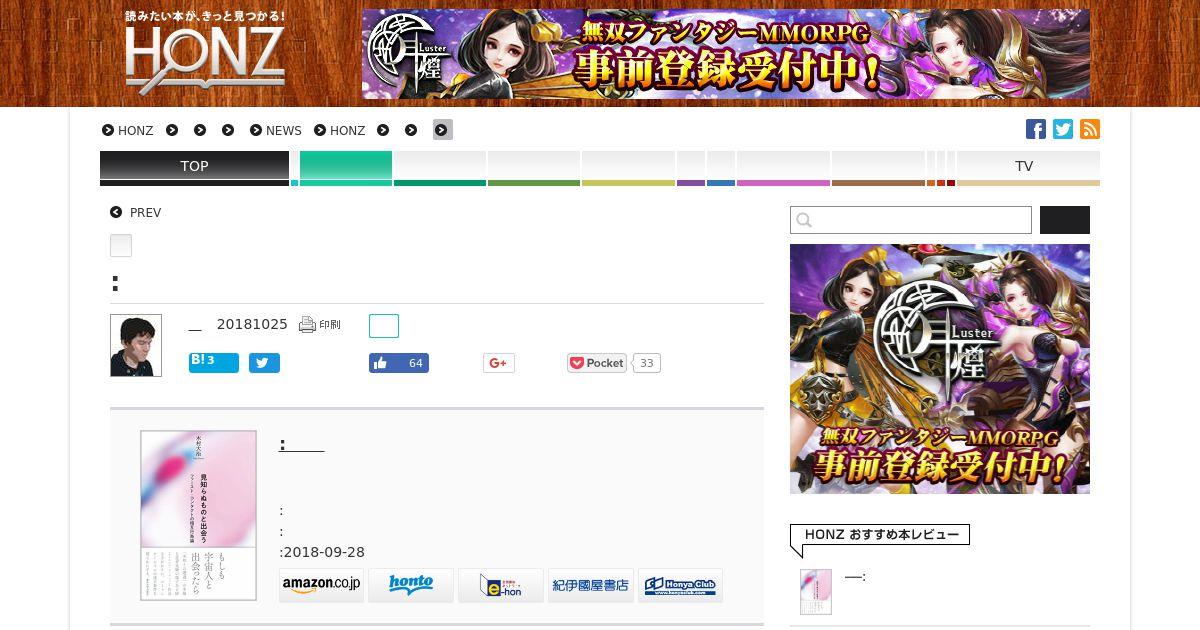Select the tab with yellow underline
1200x630 pixels.
pos(628,168)
